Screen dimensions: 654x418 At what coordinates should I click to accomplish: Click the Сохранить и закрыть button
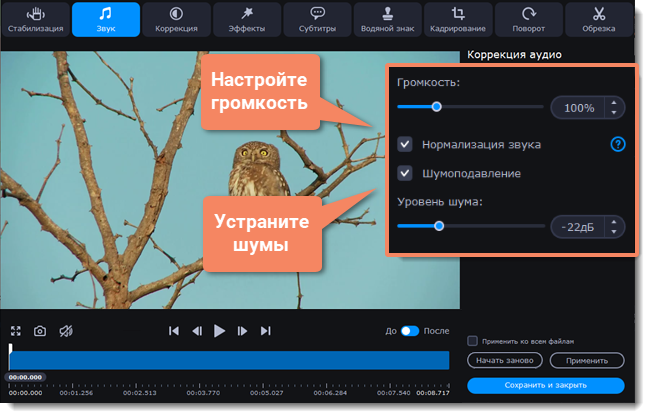[x=545, y=385]
